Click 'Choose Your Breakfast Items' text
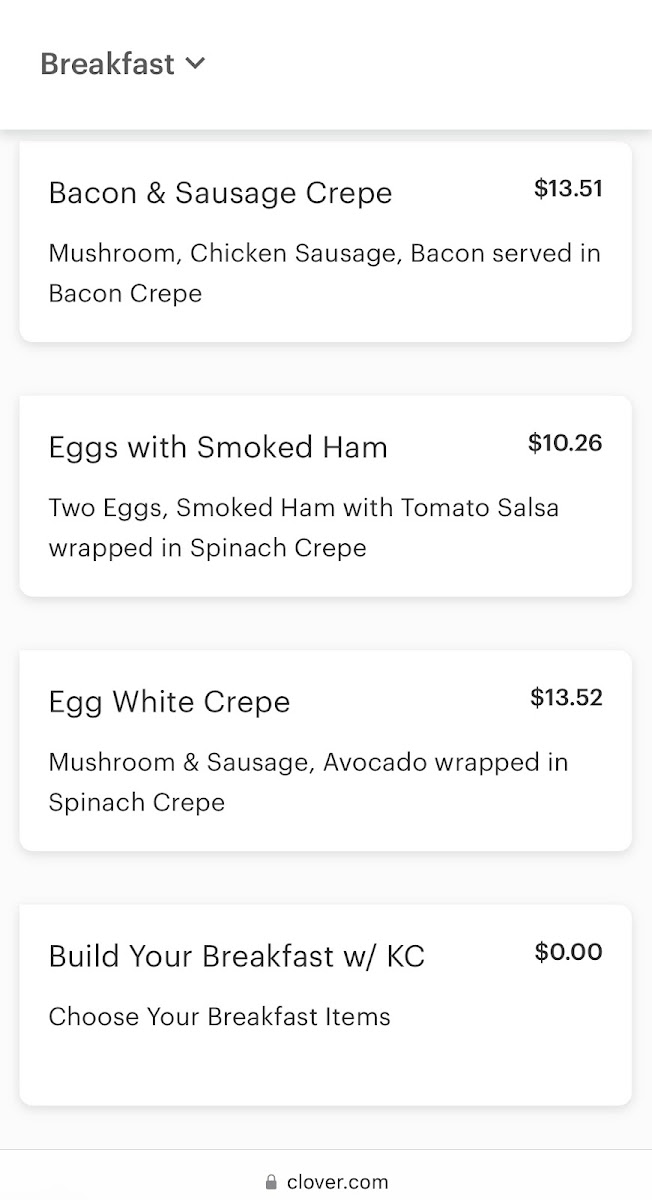Viewport: 652px width, 1200px height. pos(219,1017)
